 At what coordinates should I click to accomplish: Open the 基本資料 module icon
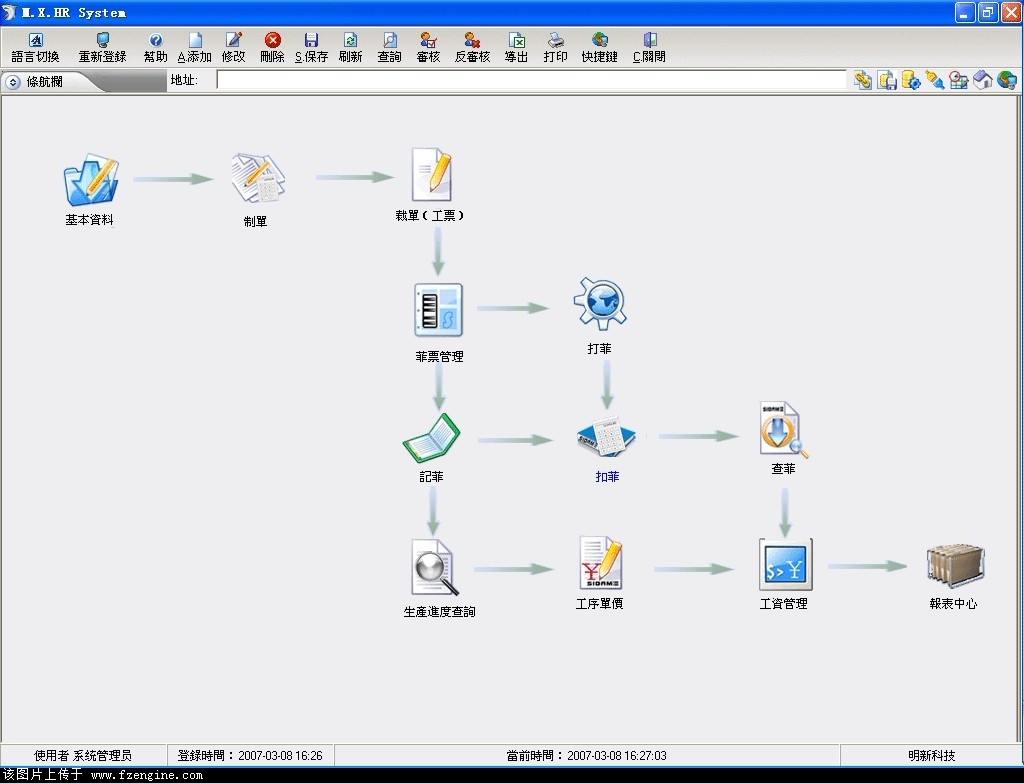point(91,180)
